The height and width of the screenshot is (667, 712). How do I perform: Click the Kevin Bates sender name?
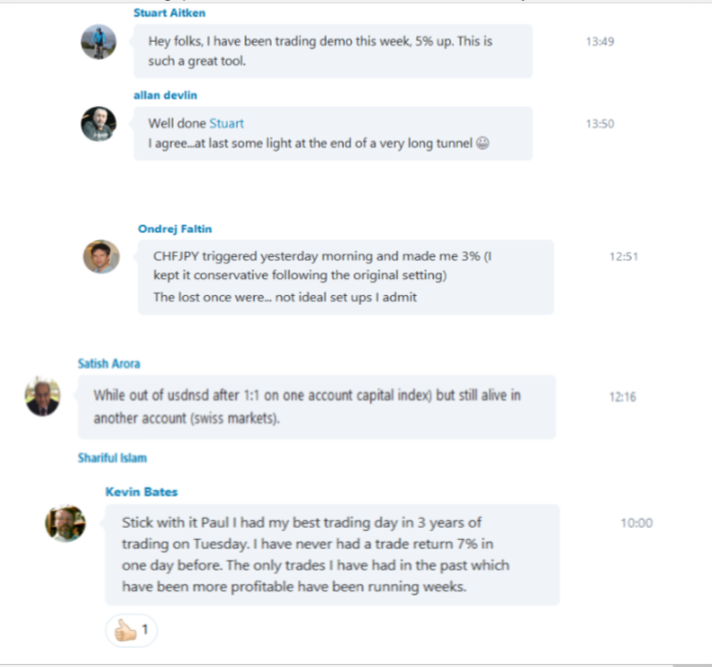(x=139, y=492)
